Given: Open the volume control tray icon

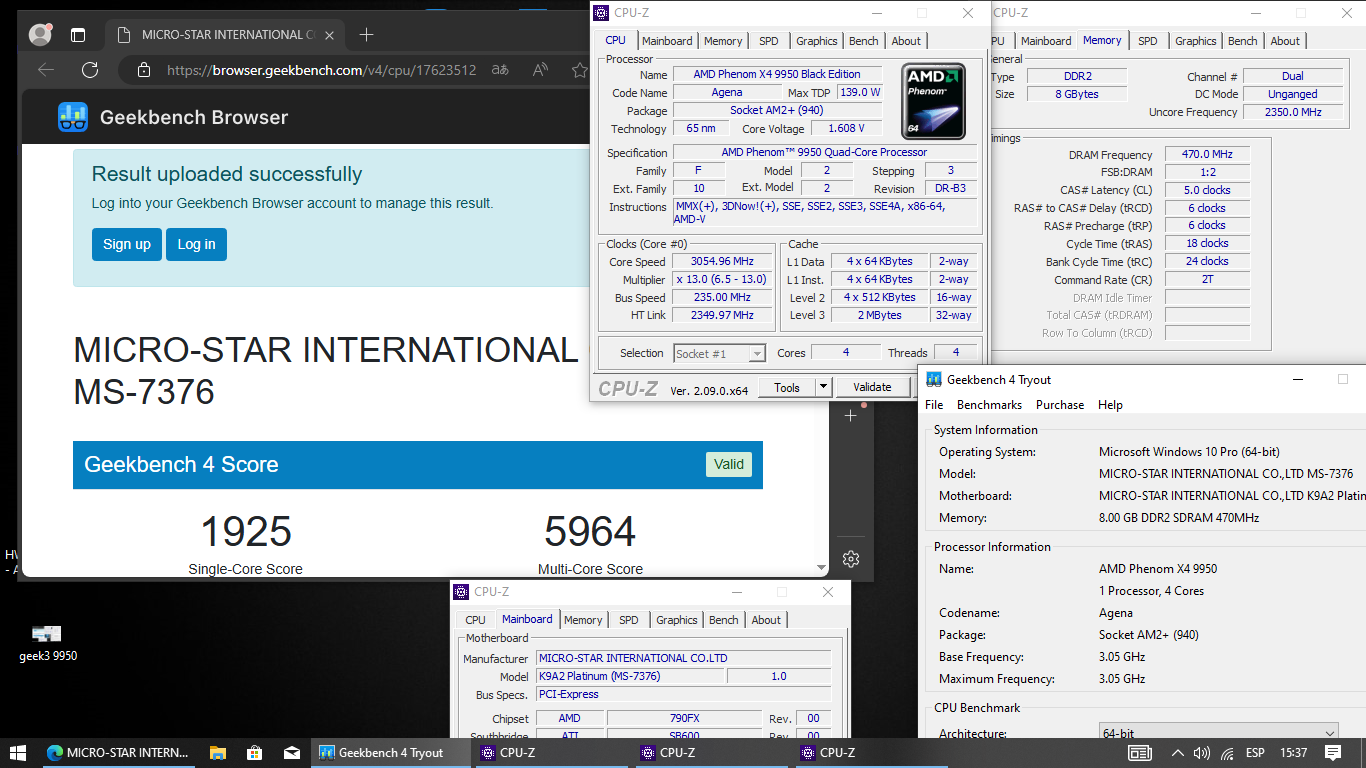Looking at the screenshot, I should [1202, 752].
